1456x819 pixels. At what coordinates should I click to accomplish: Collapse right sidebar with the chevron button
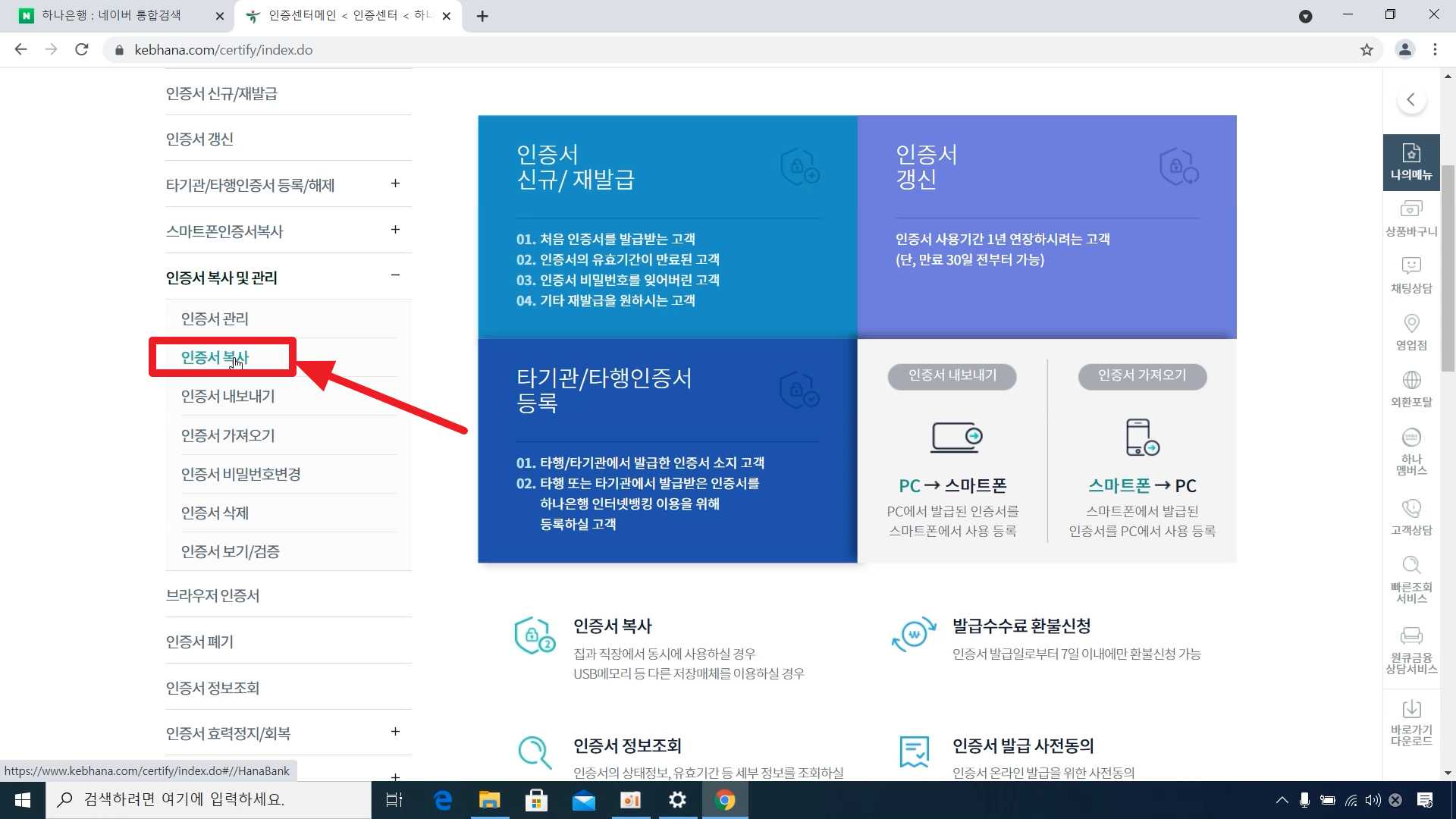tap(1410, 99)
